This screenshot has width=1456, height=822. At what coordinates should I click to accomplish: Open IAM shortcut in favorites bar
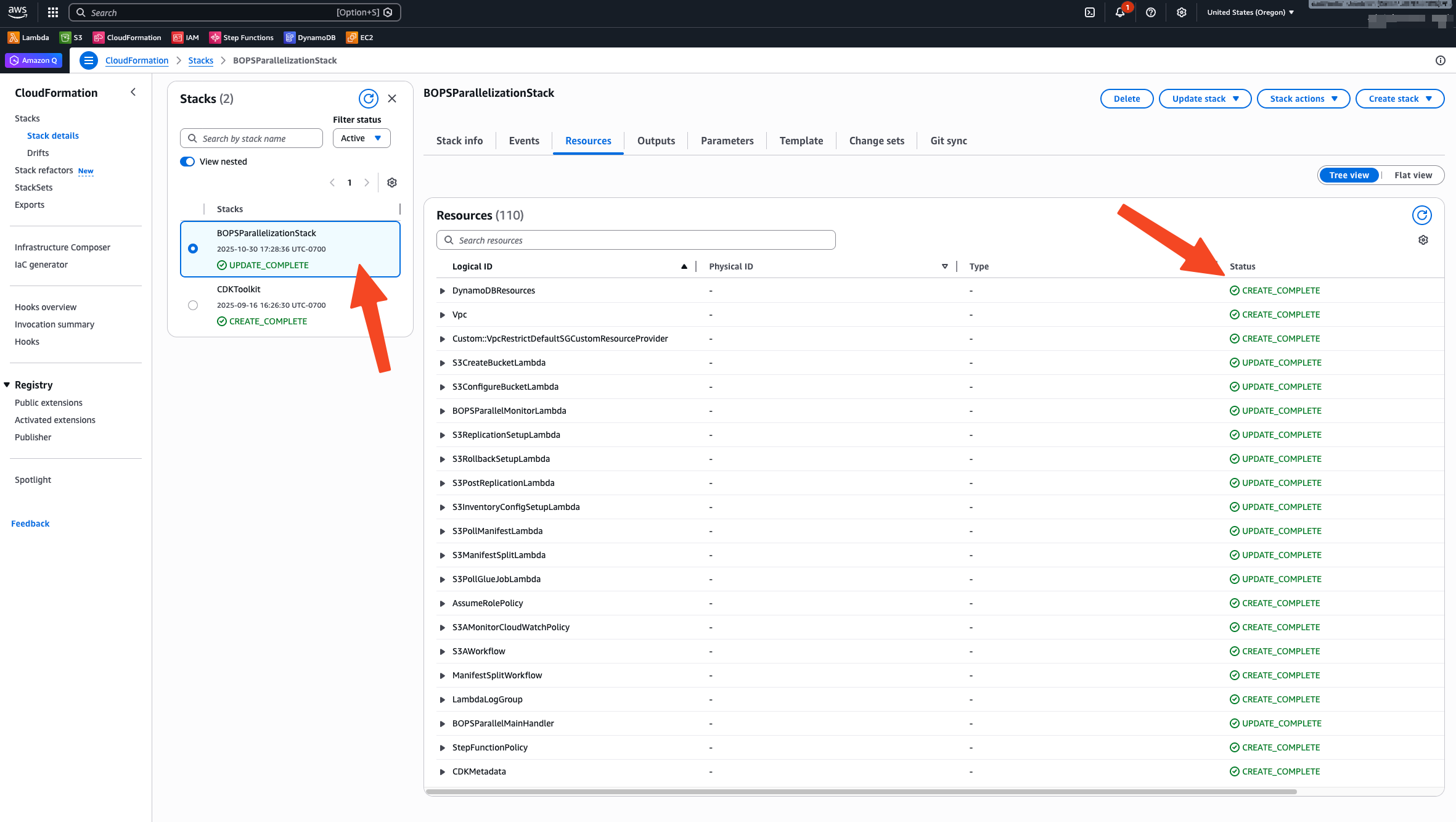tap(186, 38)
